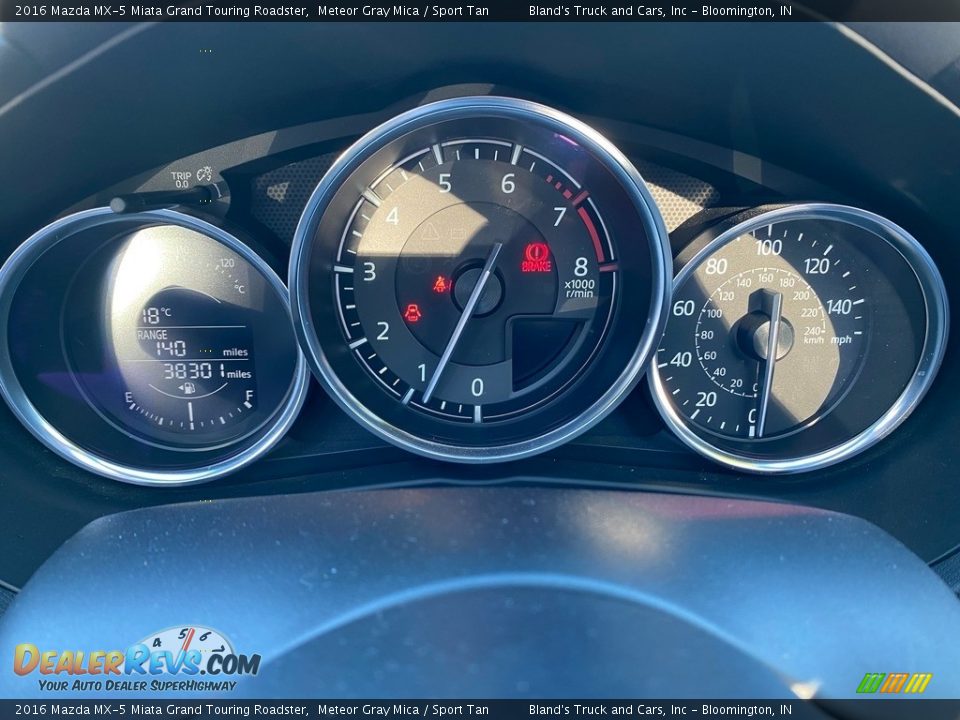The height and width of the screenshot is (720, 960).
Task: Click the tachometer number 6
Action: 508,183
